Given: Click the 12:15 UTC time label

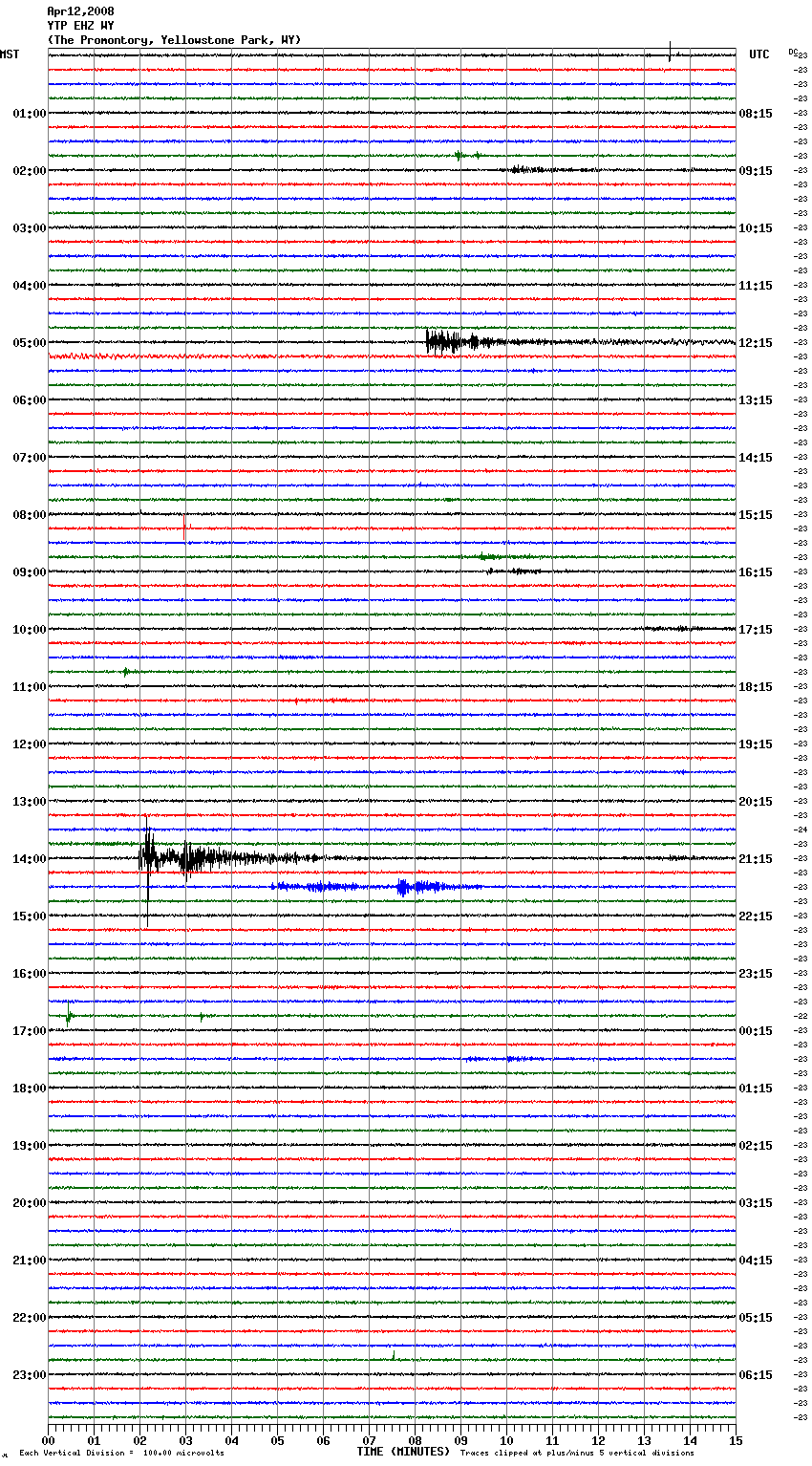Looking at the screenshot, I should point(756,343).
